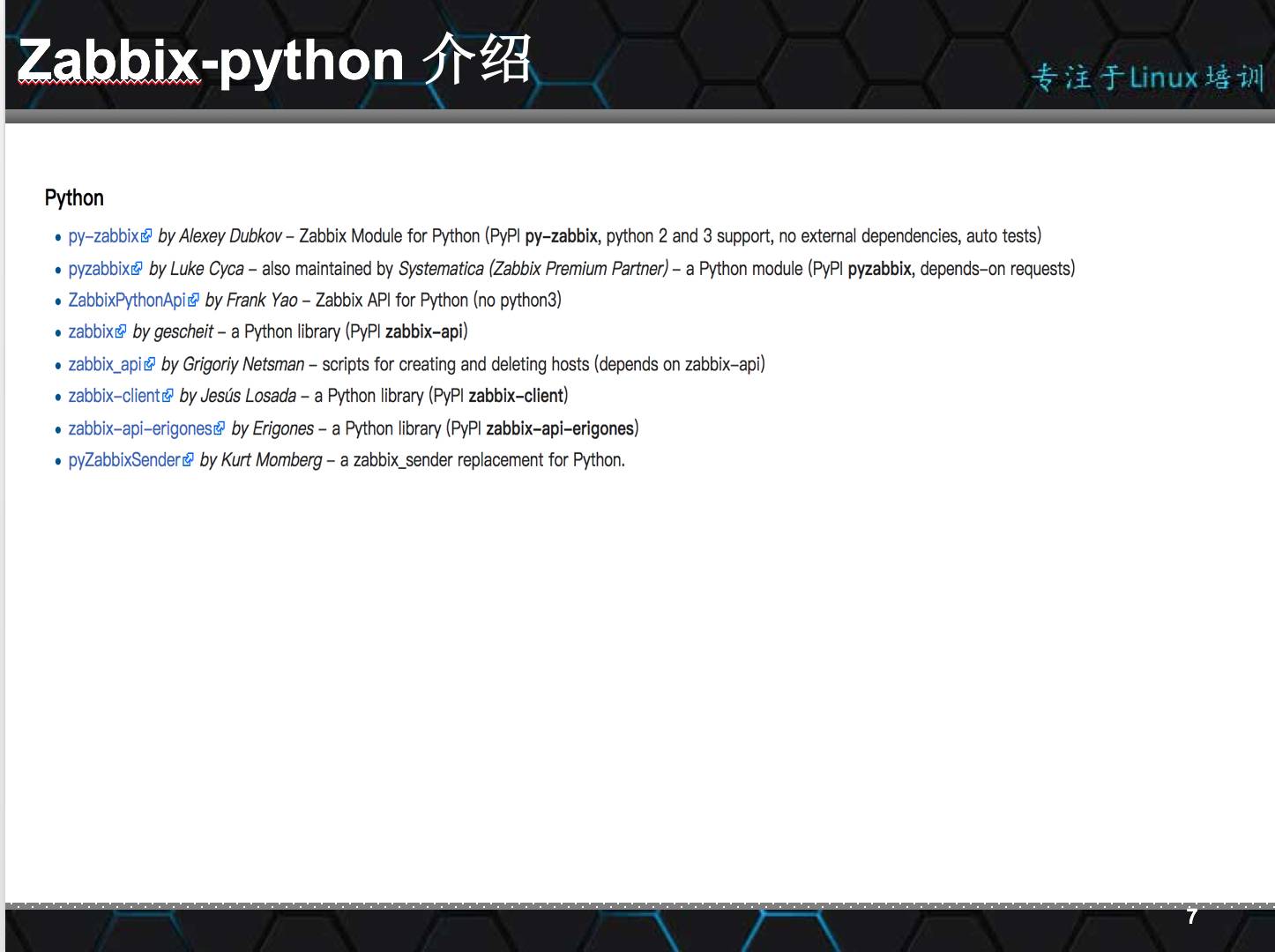Open the pyZabbixSender link
The width and height of the screenshot is (1275, 952).
[x=124, y=460]
